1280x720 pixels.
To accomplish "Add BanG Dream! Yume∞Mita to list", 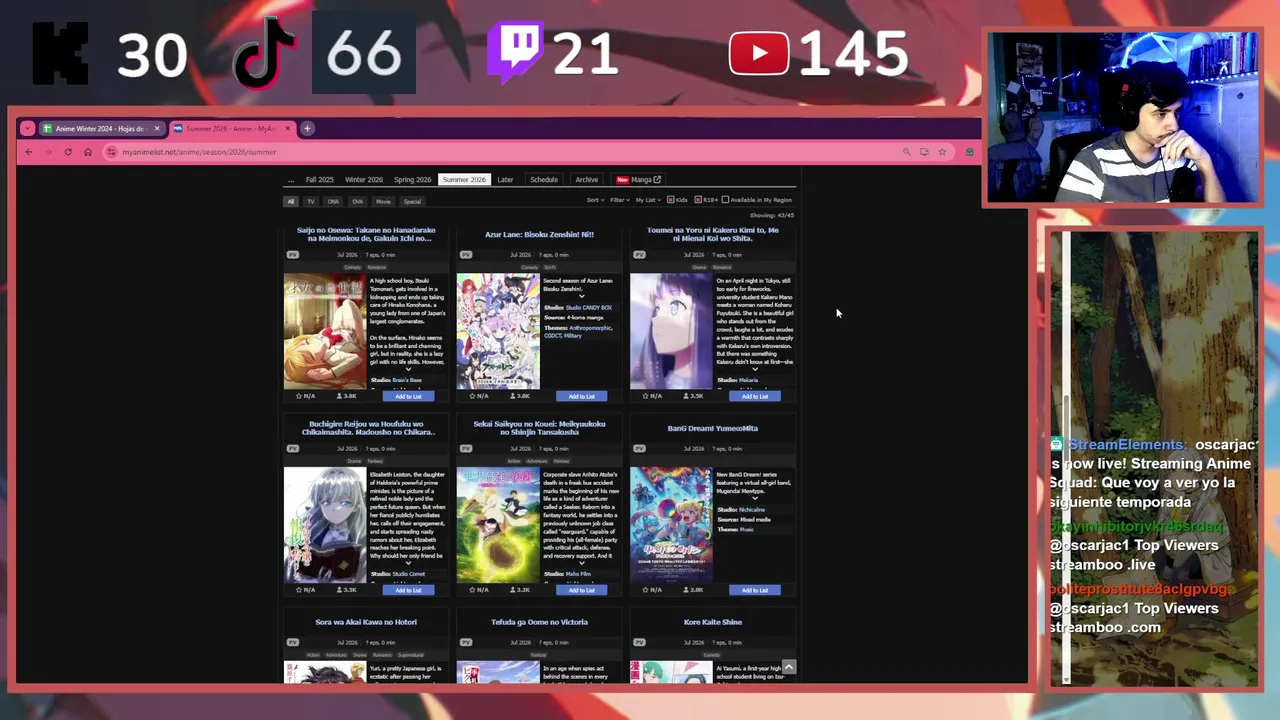I will click(x=754, y=590).
